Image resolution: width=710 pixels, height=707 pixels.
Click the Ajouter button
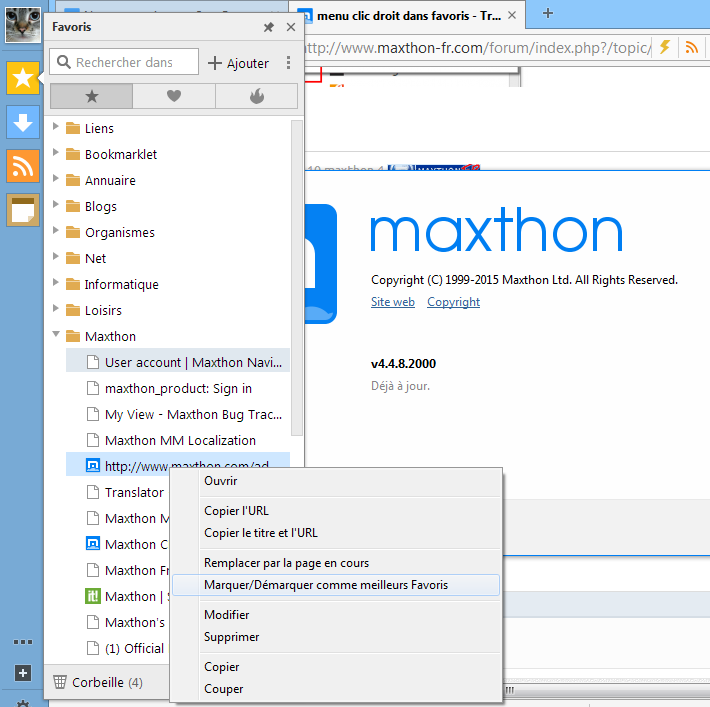click(238, 63)
